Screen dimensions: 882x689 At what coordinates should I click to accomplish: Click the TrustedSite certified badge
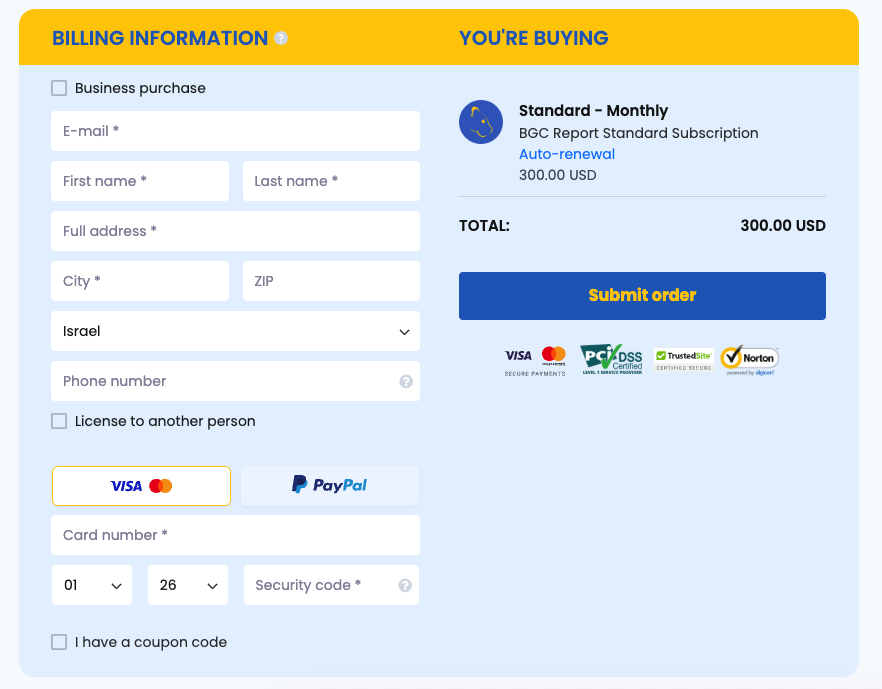[x=683, y=359]
